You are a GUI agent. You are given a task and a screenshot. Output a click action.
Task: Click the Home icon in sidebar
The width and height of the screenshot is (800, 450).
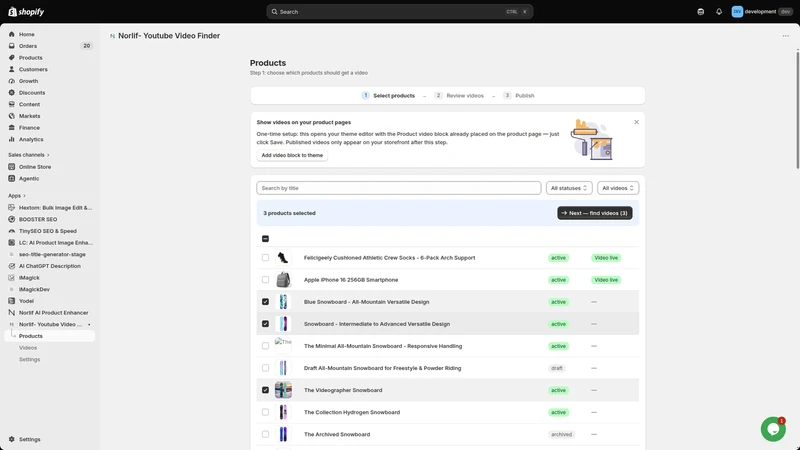(12, 34)
